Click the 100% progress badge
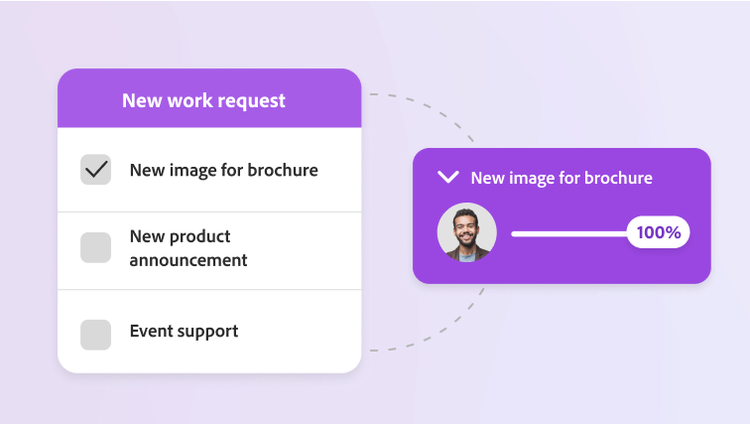The width and height of the screenshot is (750, 424). coord(658,233)
